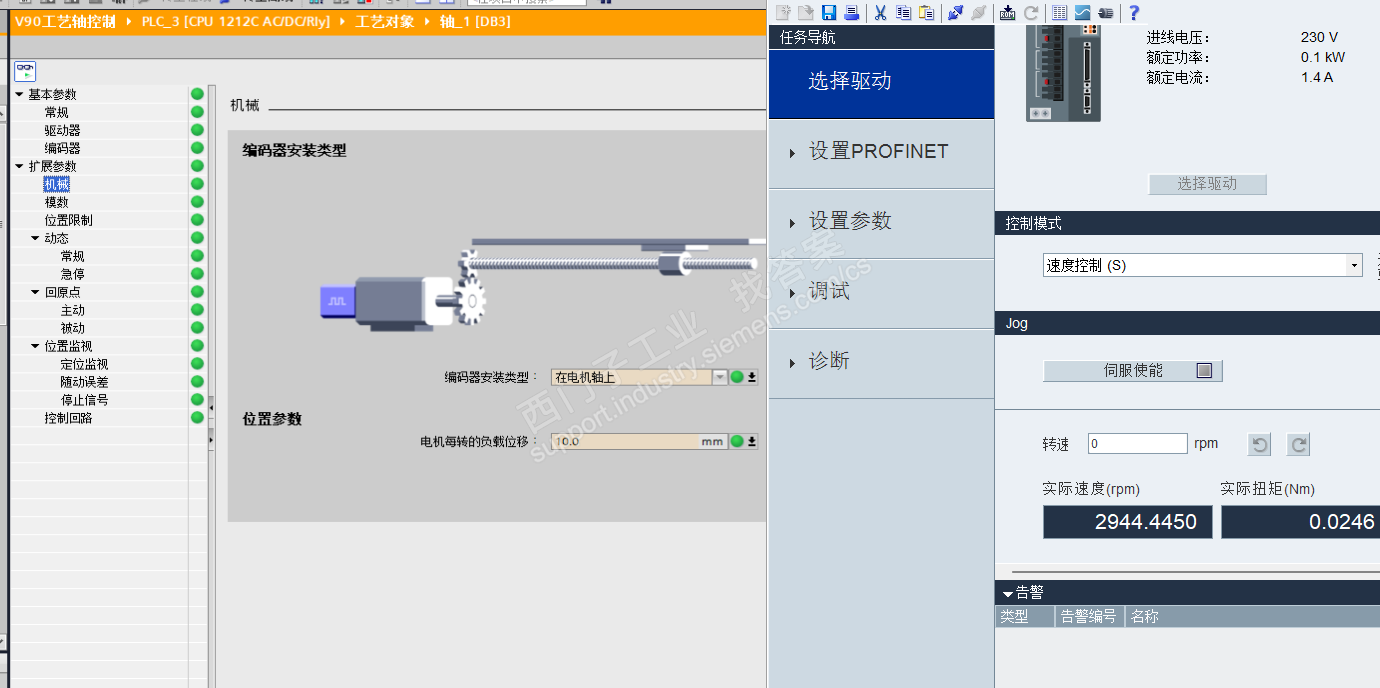This screenshot has height=688, width=1380.
Task: Click the new project icon in V-ASSISTANT toolbar
Action: (783, 13)
